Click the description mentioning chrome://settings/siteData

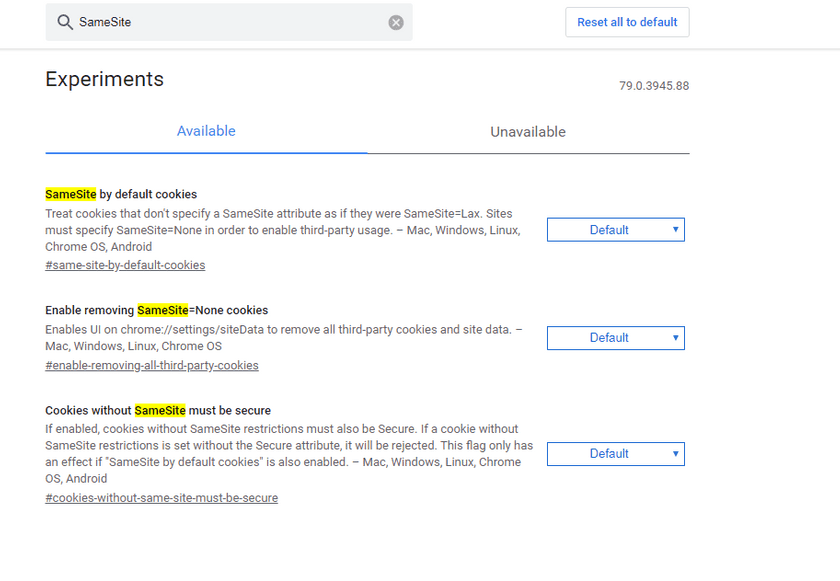coord(280,338)
